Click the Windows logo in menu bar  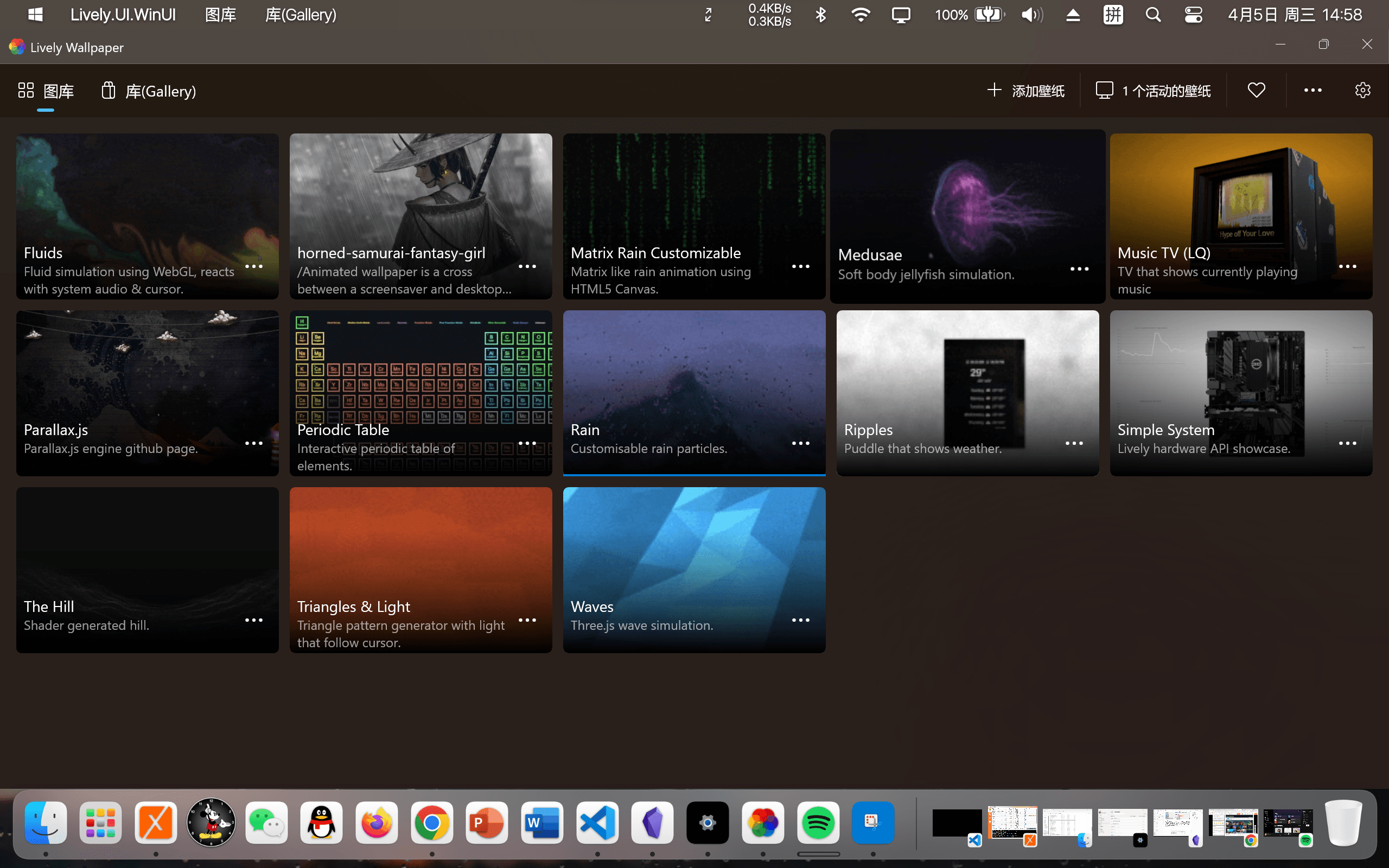pos(36,14)
